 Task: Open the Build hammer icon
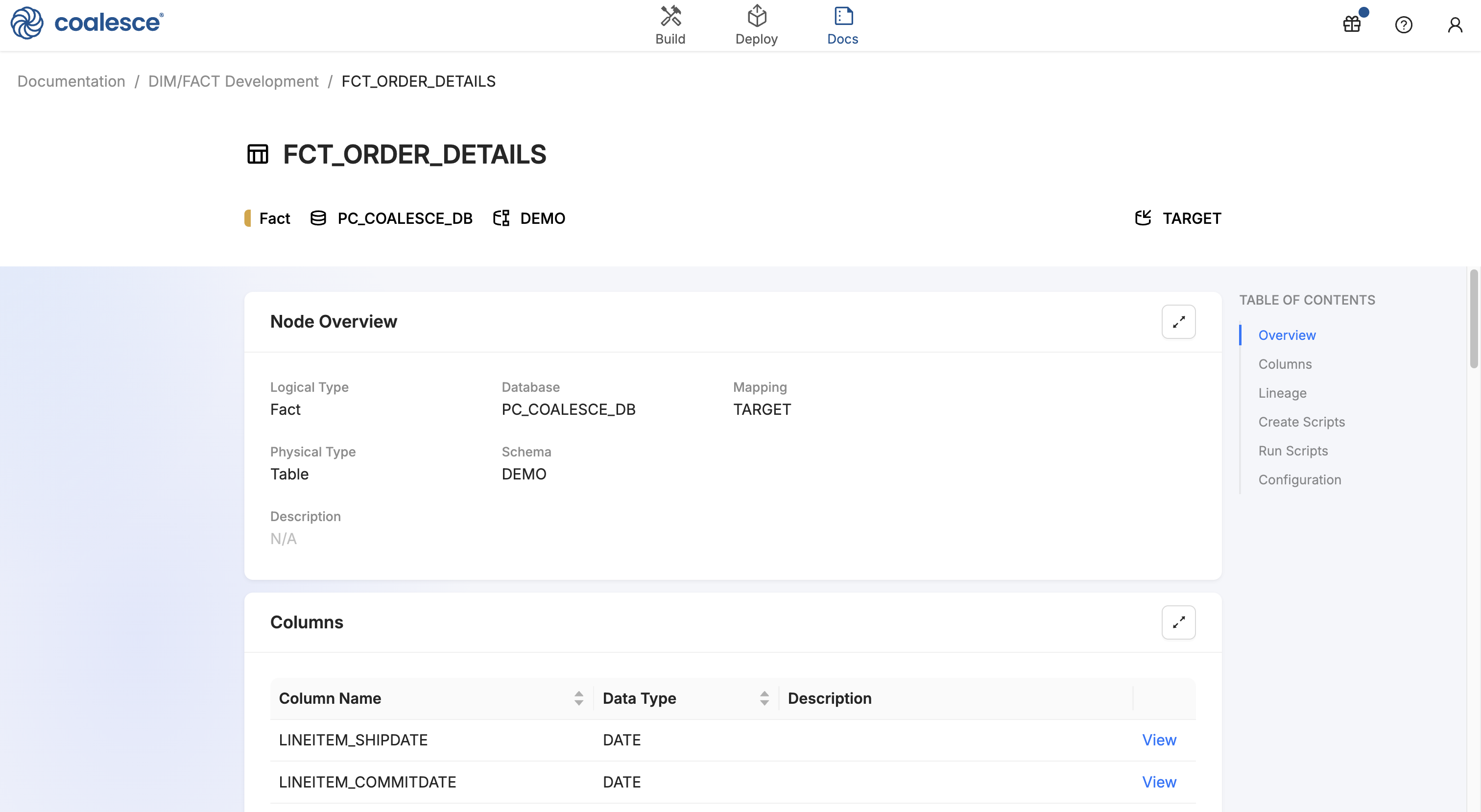click(x=670, y=16)
